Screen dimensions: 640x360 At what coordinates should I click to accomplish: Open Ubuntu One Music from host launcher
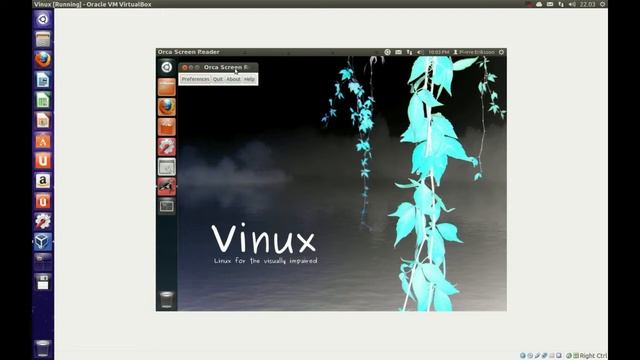pyautogui.click(x=43, y=201)
